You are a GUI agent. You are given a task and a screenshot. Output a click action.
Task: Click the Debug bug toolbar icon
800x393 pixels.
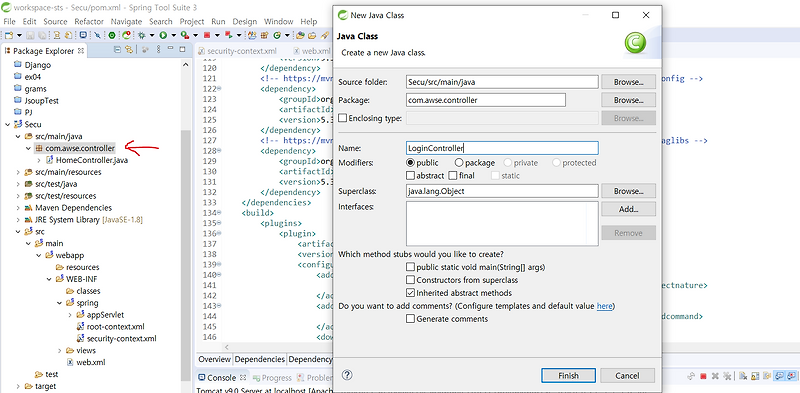tap(142, 35)
